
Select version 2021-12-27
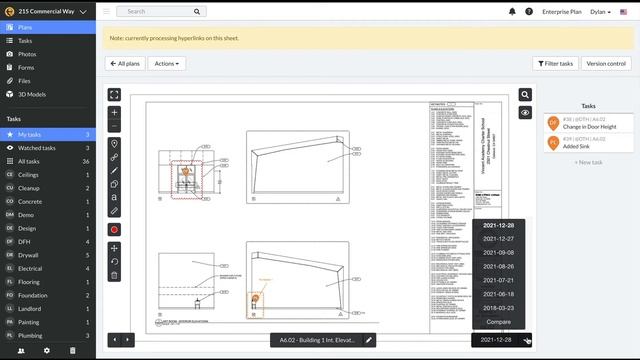click(498, 239)
